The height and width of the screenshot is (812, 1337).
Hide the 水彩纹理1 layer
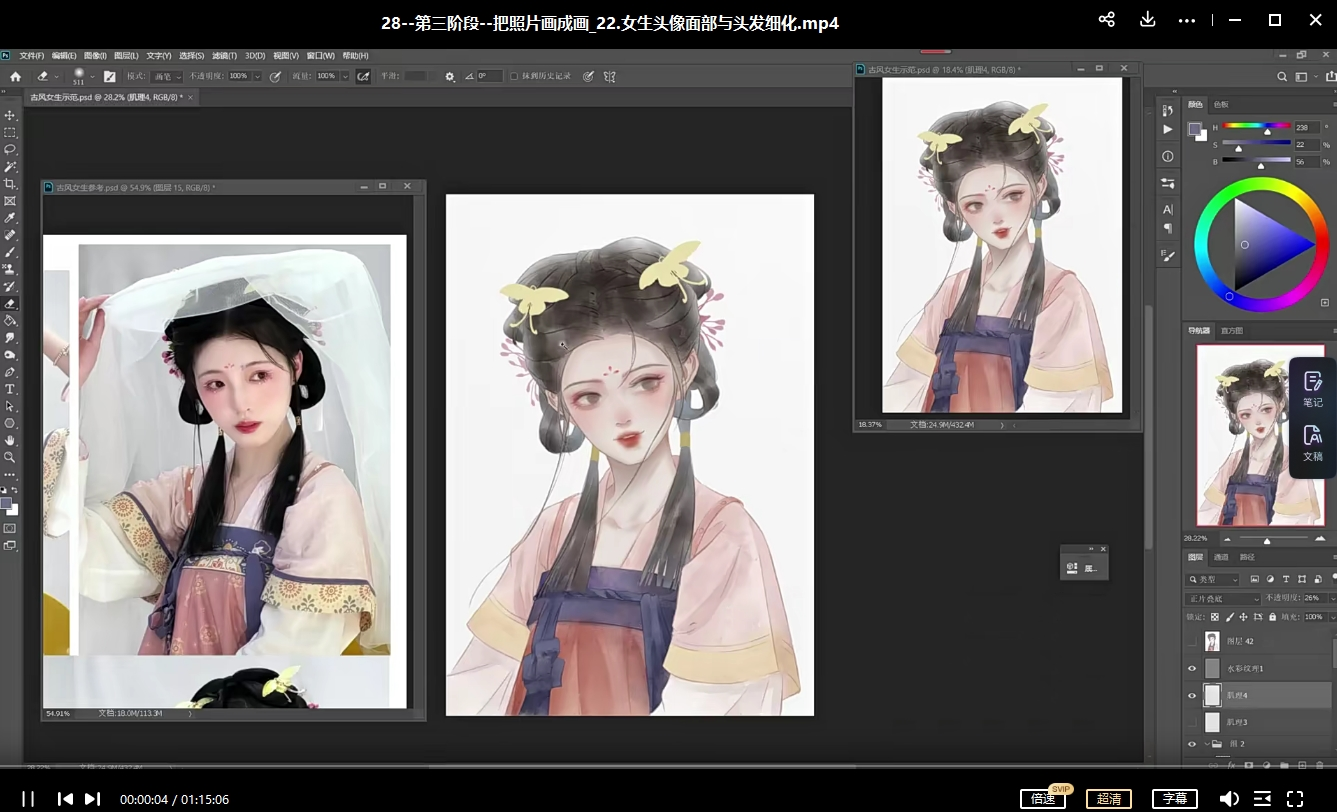1191,668
